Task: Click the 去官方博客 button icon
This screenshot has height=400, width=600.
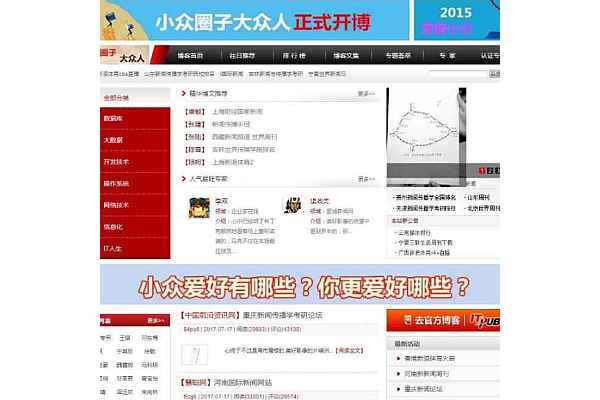Action: [442, 320]
